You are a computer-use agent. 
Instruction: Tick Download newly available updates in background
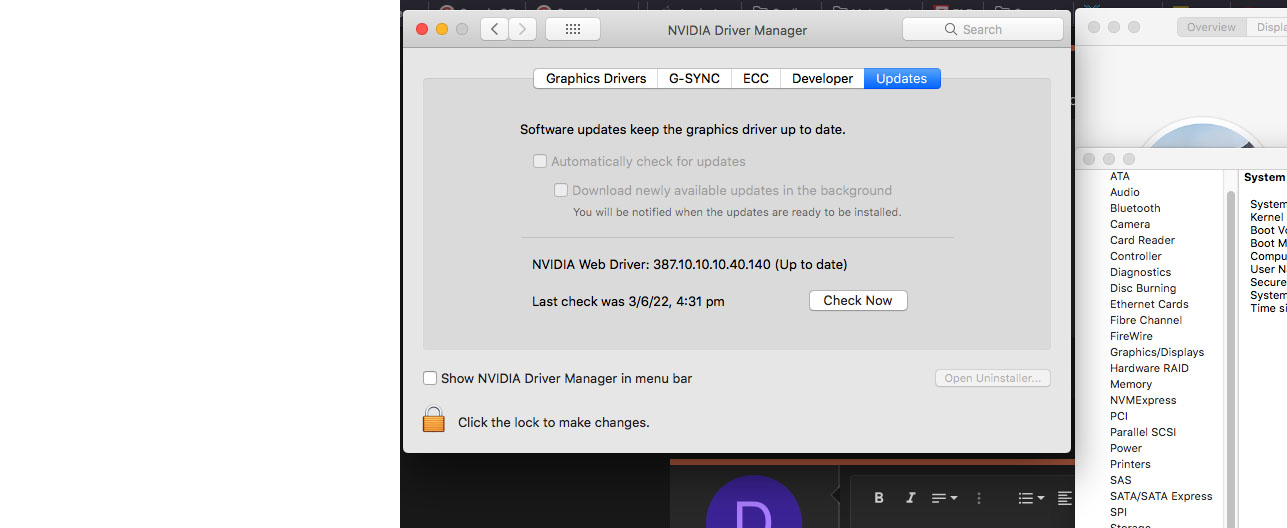point(561,190)
